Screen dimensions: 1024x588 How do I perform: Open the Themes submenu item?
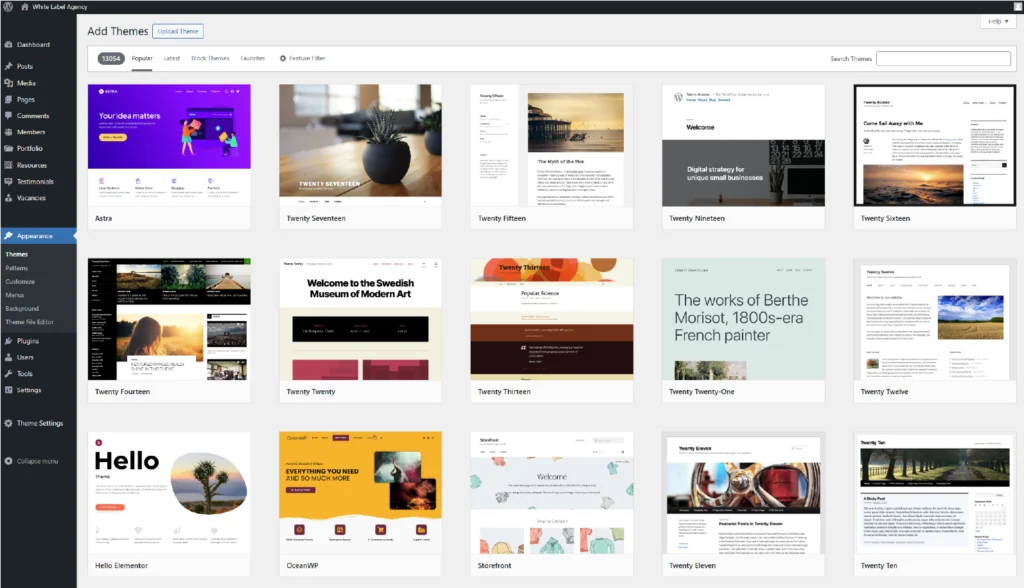(x=17, y=254)
